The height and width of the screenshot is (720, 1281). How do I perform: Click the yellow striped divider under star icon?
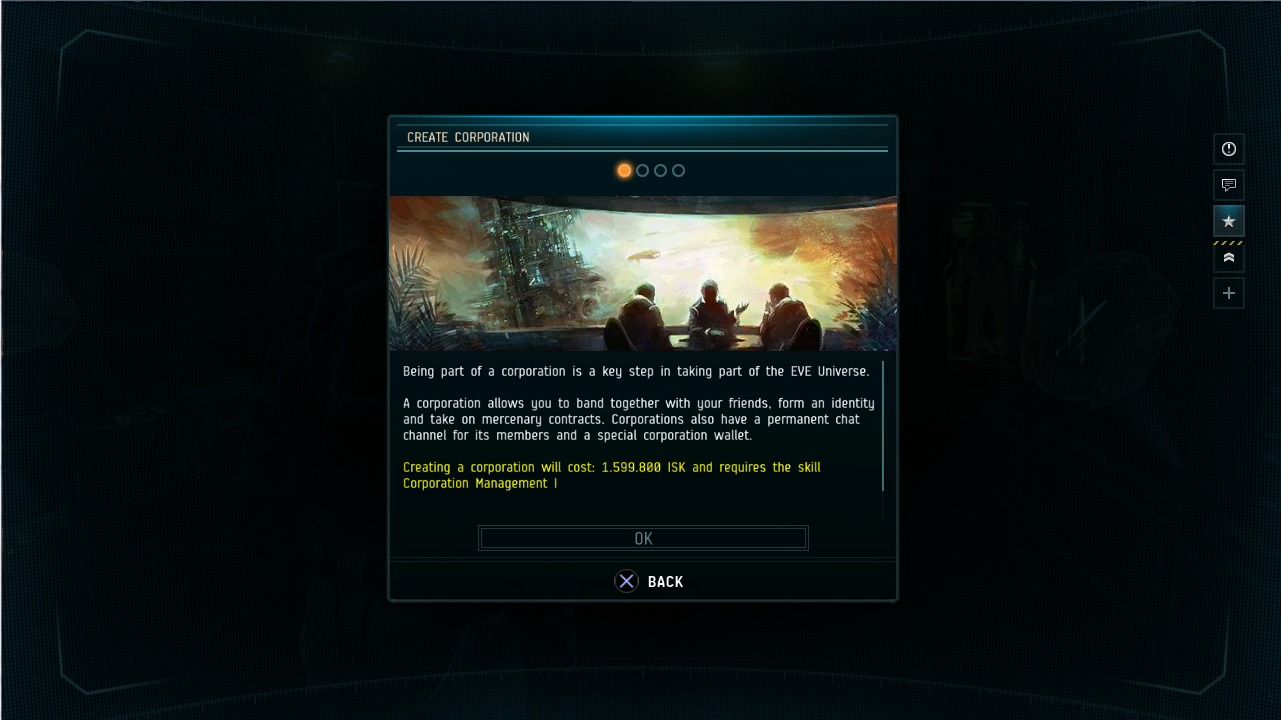click(1229, 242)
